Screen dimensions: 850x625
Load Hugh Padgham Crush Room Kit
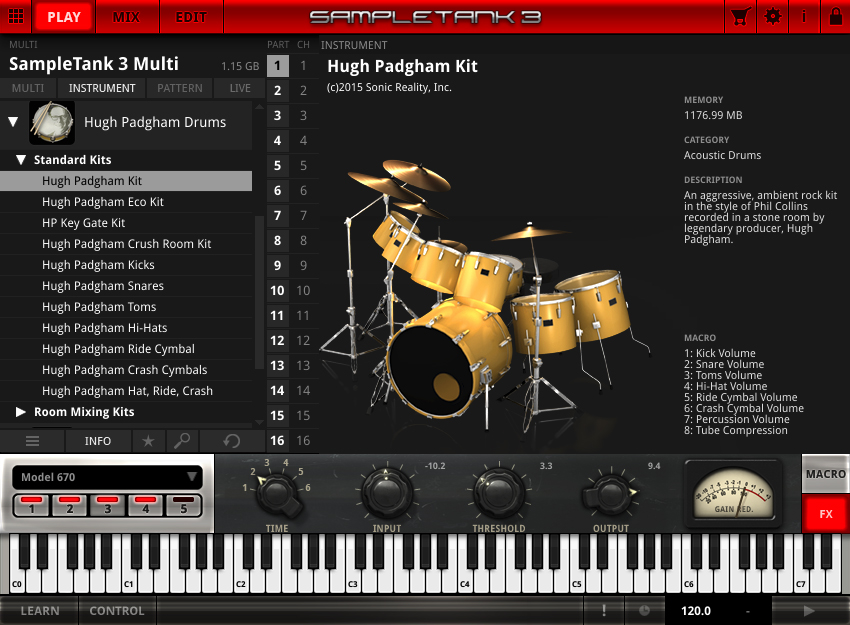tap(126, 244)
